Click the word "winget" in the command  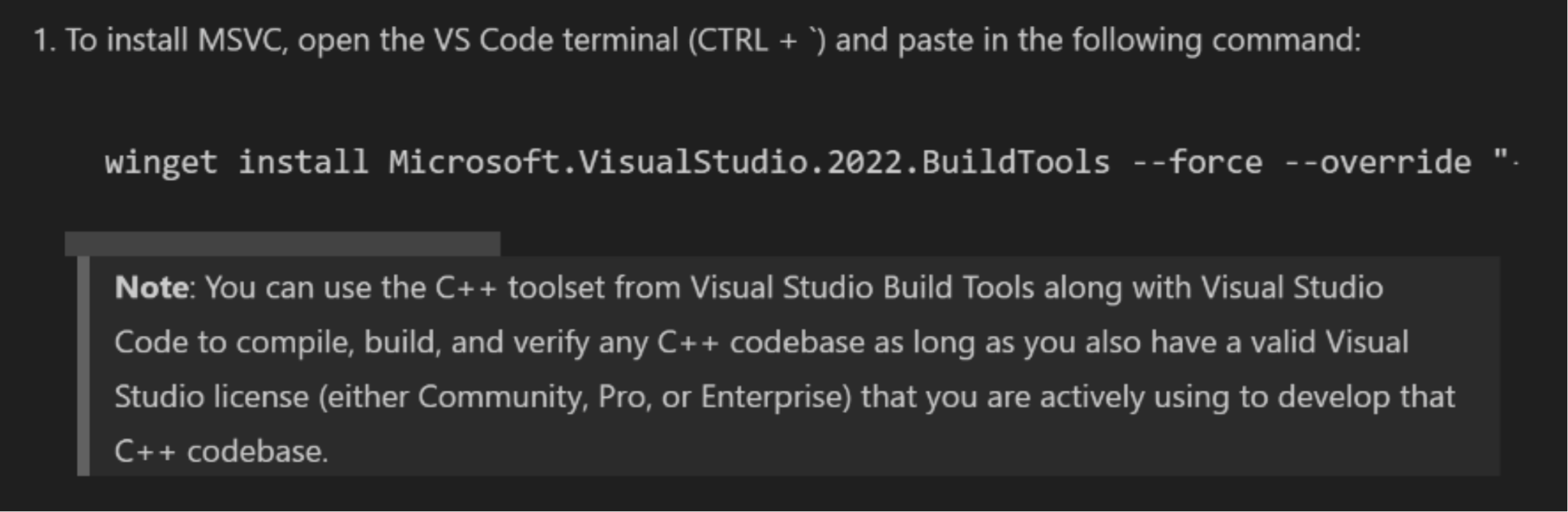pyautogui.click(x=161, y=163)
